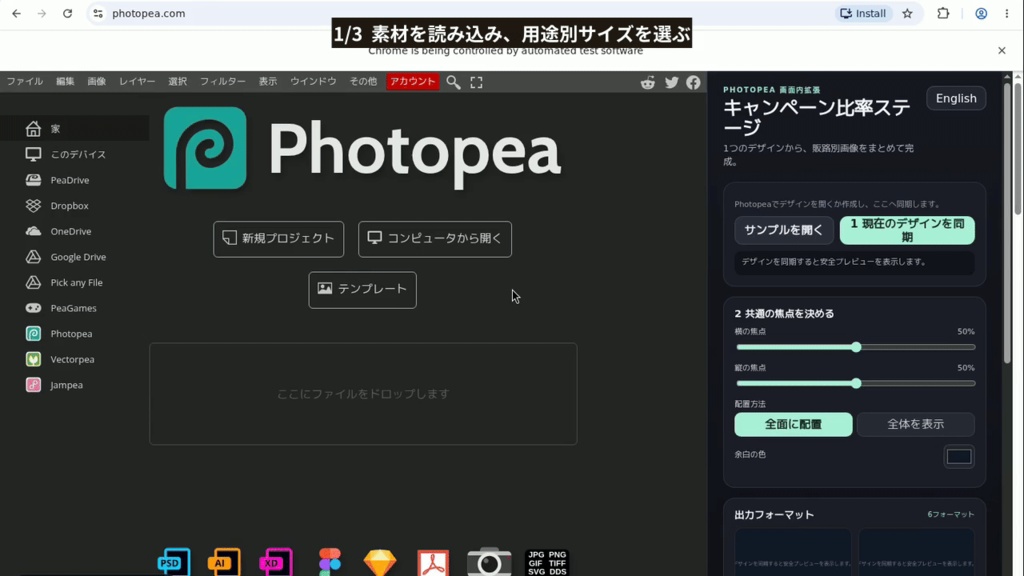Adjust the 横の焦点 slider

pyautogui.click(x=855, y=347)
